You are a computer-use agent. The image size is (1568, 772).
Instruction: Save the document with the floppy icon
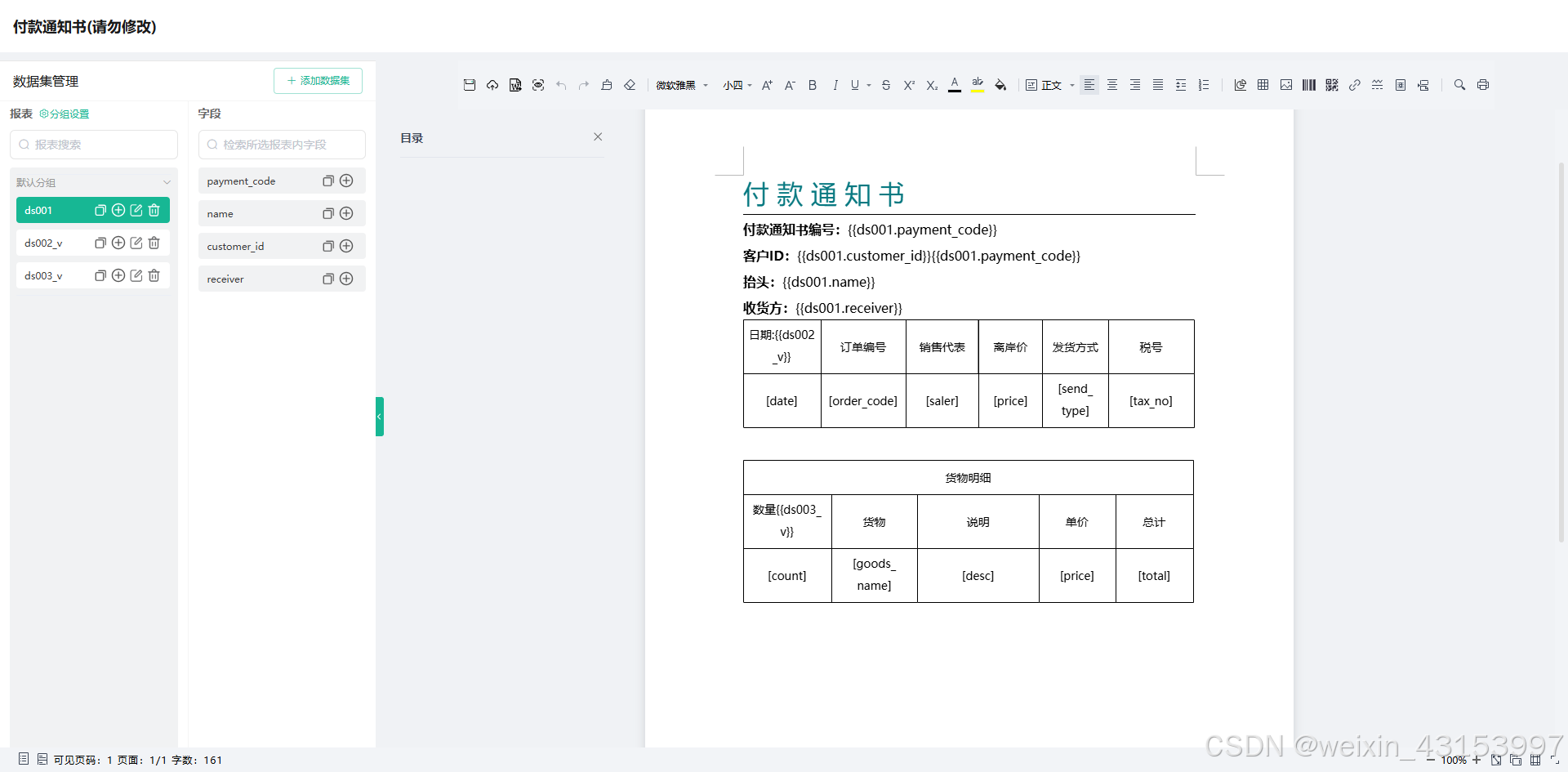tap(470, 85)
